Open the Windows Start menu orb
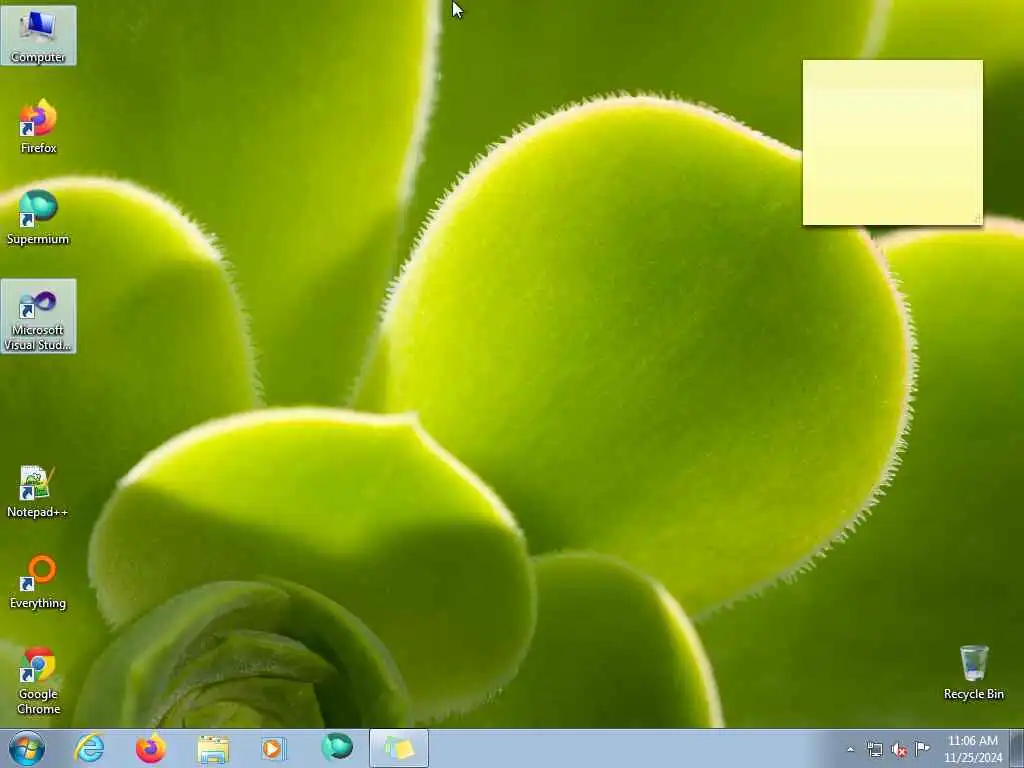This screenshot has height=768, width=1024. point(27,748)
